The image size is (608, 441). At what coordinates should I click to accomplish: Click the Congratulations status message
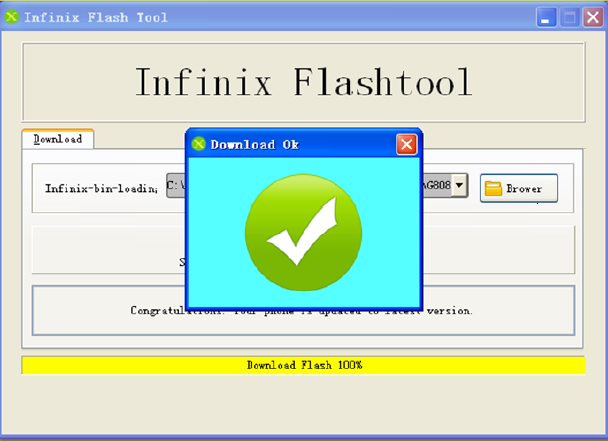click(x=302, y=310)
